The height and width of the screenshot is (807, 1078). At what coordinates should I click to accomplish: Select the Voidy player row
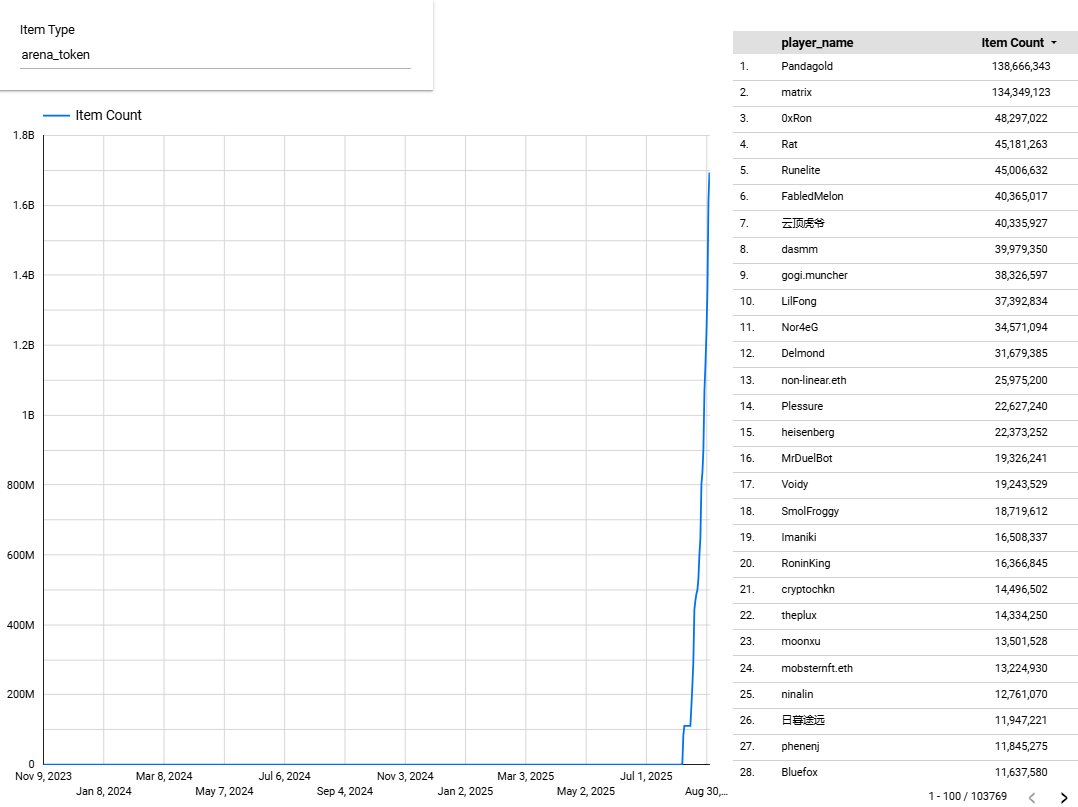pos(905,485)
